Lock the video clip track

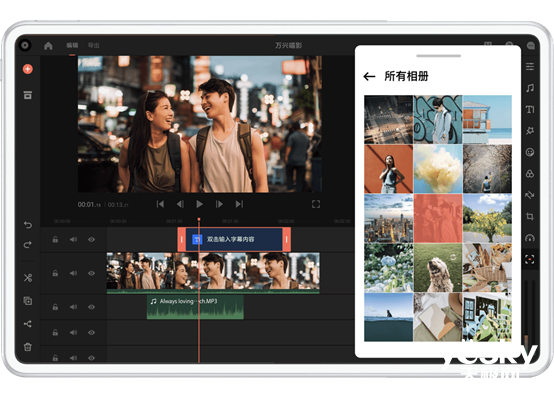[55, 273]
